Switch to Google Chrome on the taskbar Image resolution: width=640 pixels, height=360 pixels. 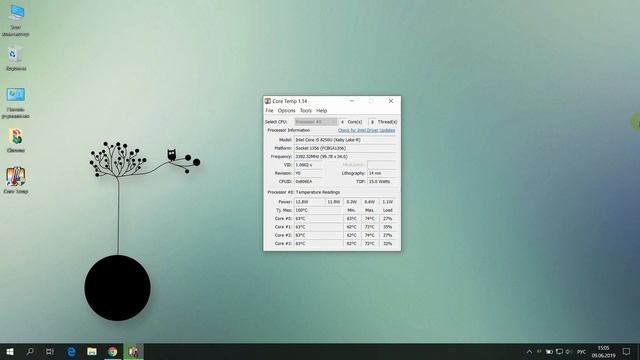[x=113, y=351]
